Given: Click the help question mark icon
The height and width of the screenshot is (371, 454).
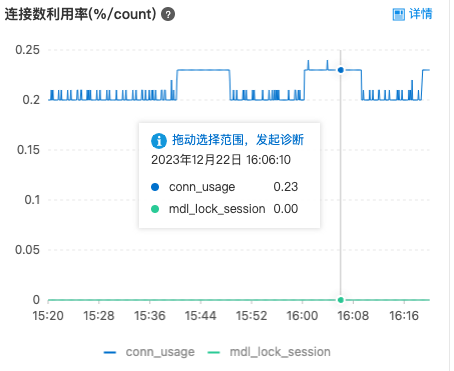Looking at the screenshot, I should pos(168,14).
